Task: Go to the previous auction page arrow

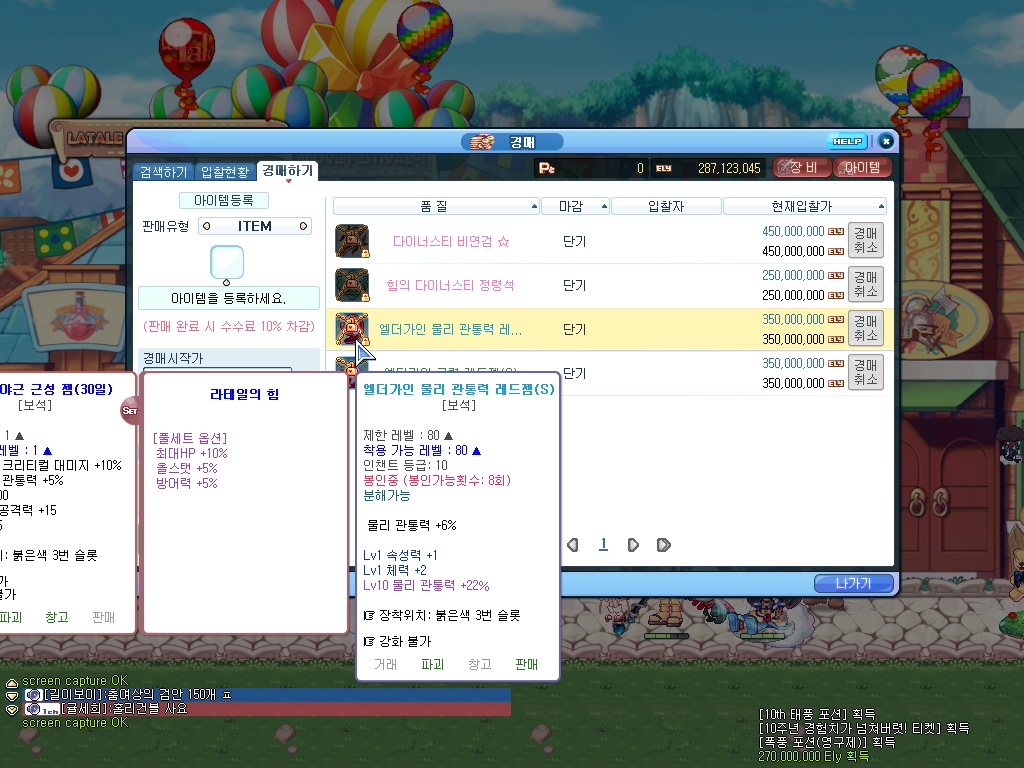Action: click(x=573, y=545)
